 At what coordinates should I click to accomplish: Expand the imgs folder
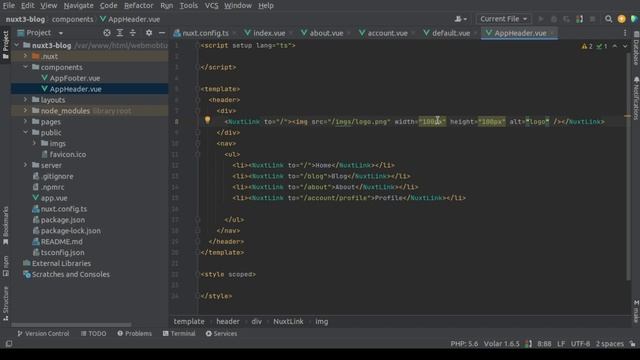[x=34, y=143]
